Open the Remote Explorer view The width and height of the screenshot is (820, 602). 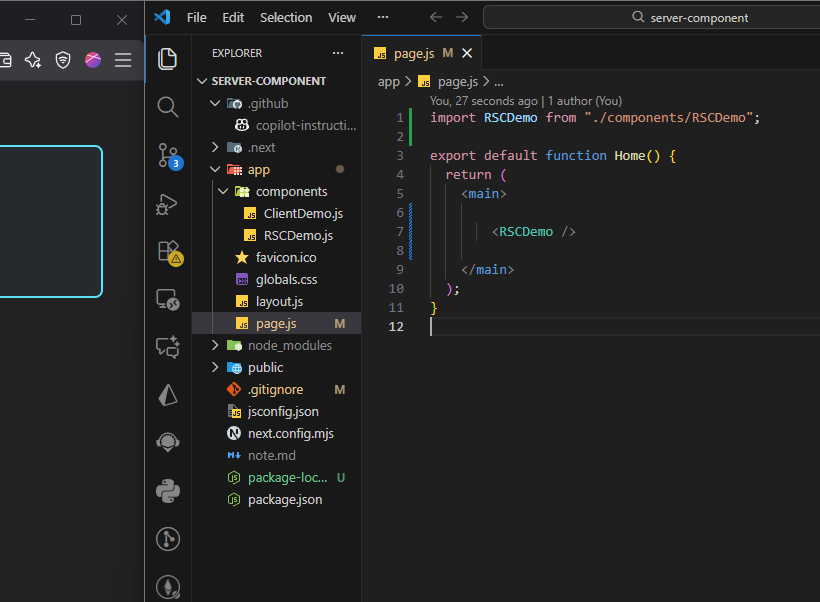point(168,299)
